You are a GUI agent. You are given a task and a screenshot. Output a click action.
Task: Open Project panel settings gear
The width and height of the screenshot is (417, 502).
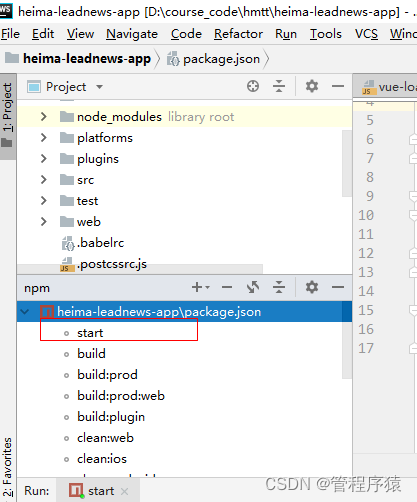(312, 86)
